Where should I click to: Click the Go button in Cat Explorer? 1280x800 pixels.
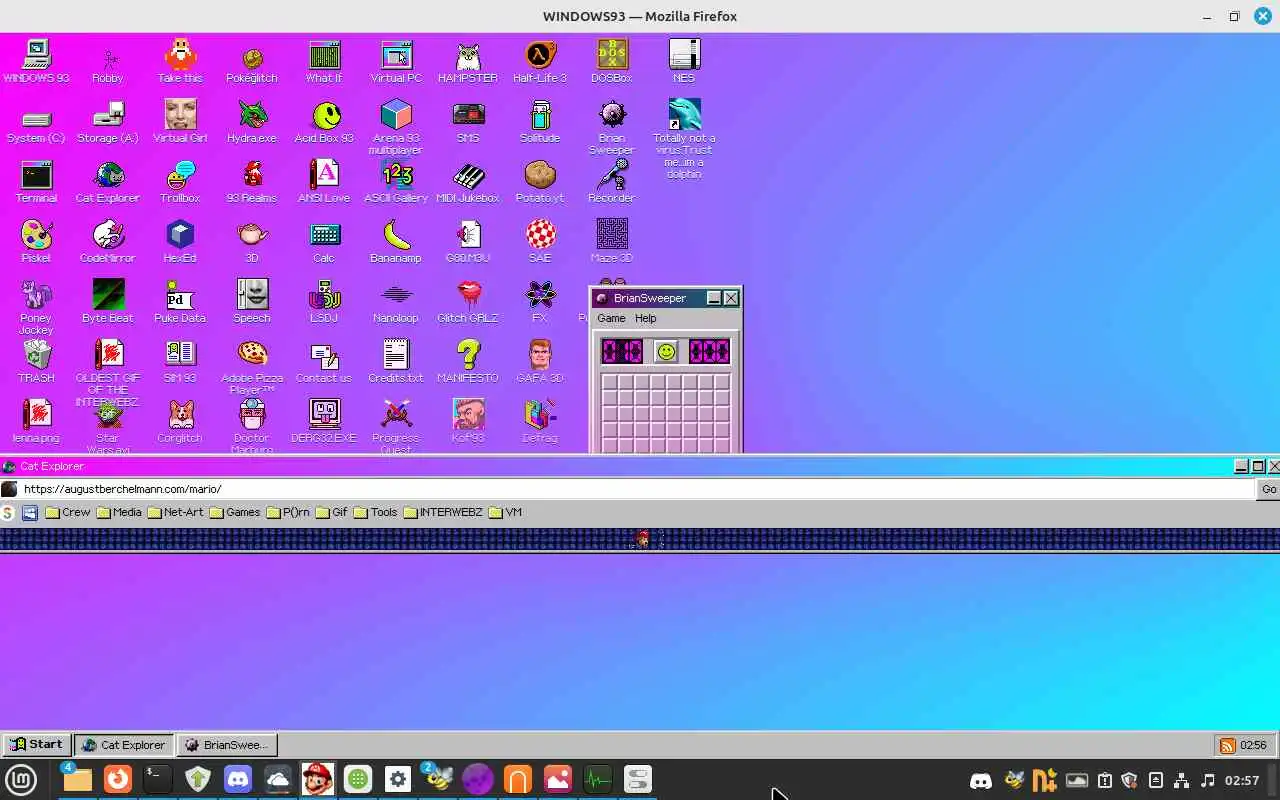(x=1268, y=489)
